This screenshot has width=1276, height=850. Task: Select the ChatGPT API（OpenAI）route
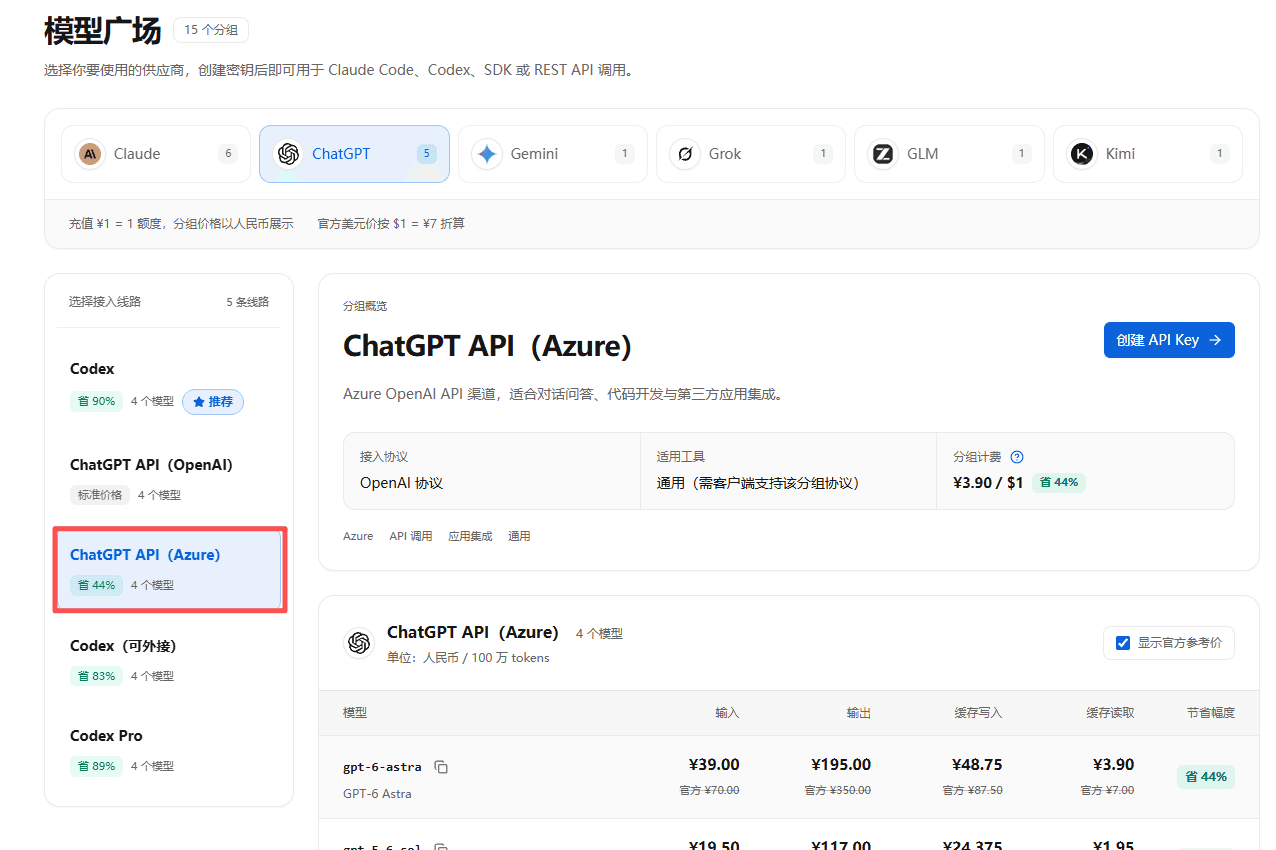coord(169,479)
